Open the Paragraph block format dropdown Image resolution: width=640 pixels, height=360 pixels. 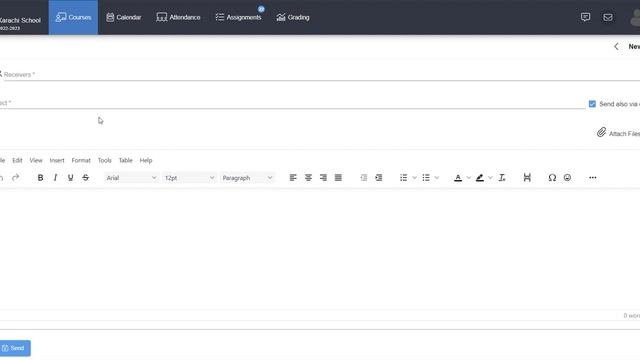pos(247,178)
